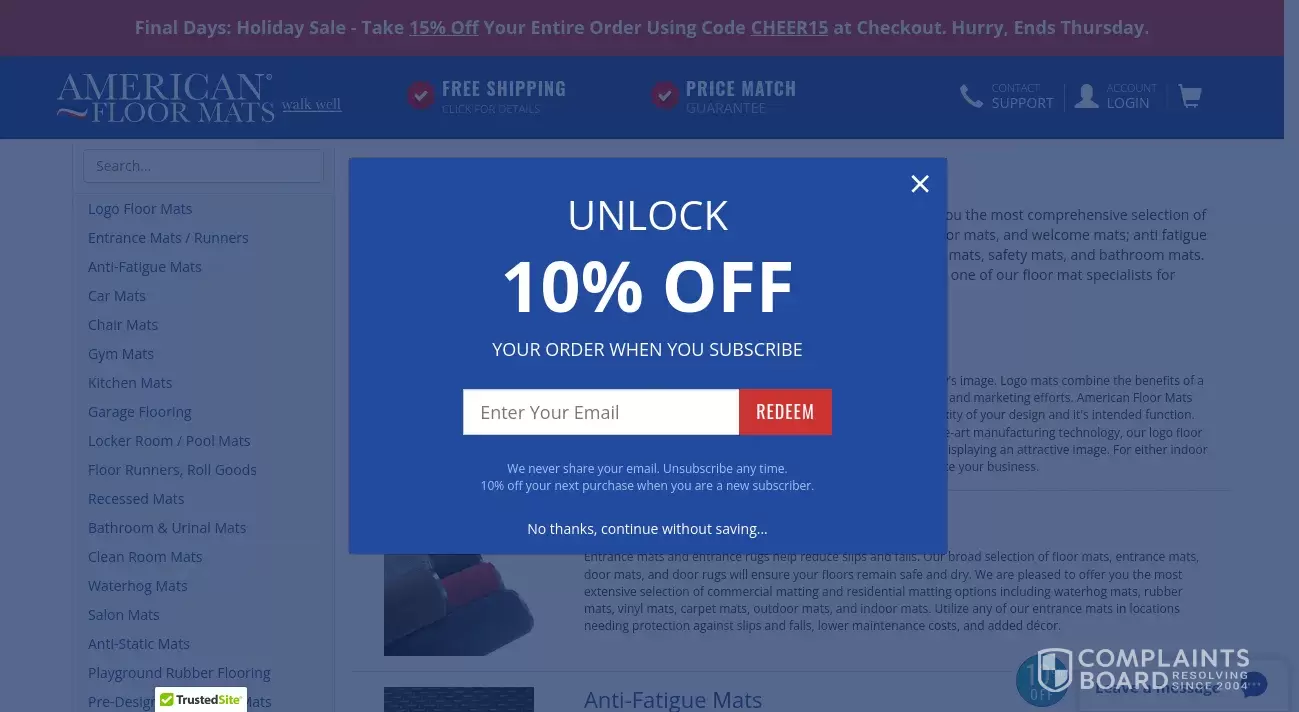
Task: Select Garage Flooring category
Action: point(140,412)
